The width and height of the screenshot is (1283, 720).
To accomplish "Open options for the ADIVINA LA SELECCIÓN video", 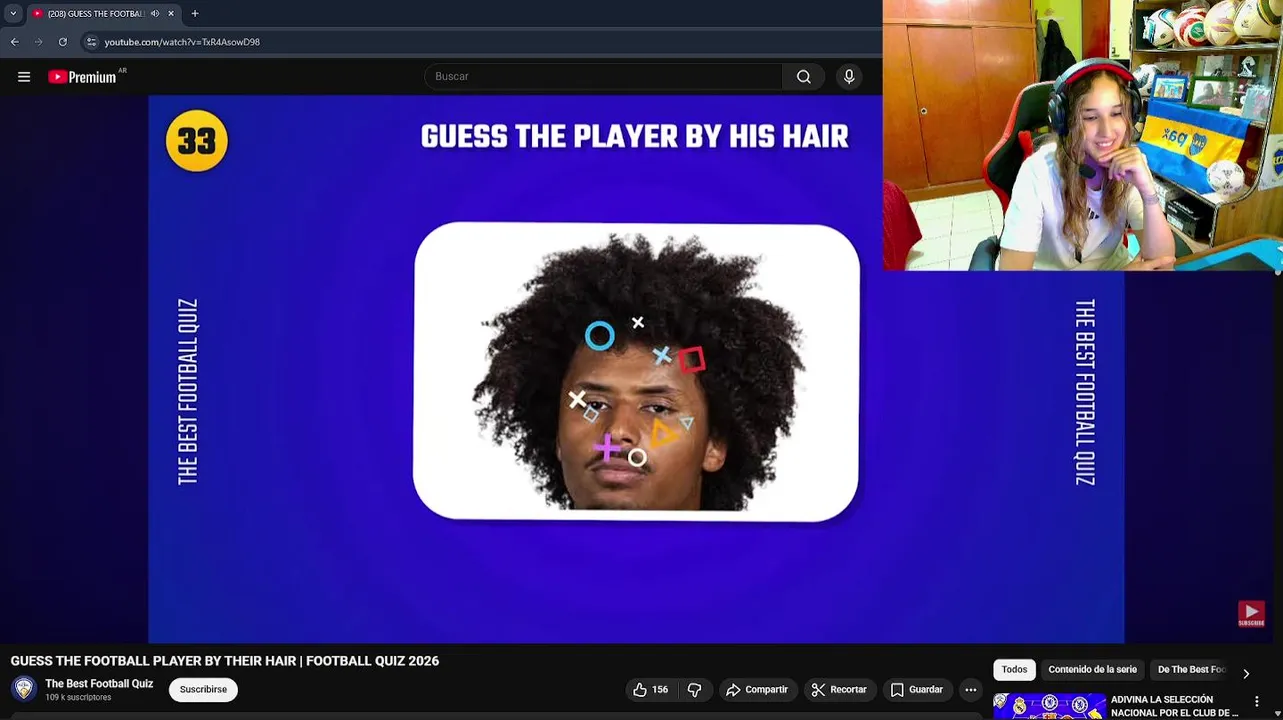I will click(x=1257, y=702).
